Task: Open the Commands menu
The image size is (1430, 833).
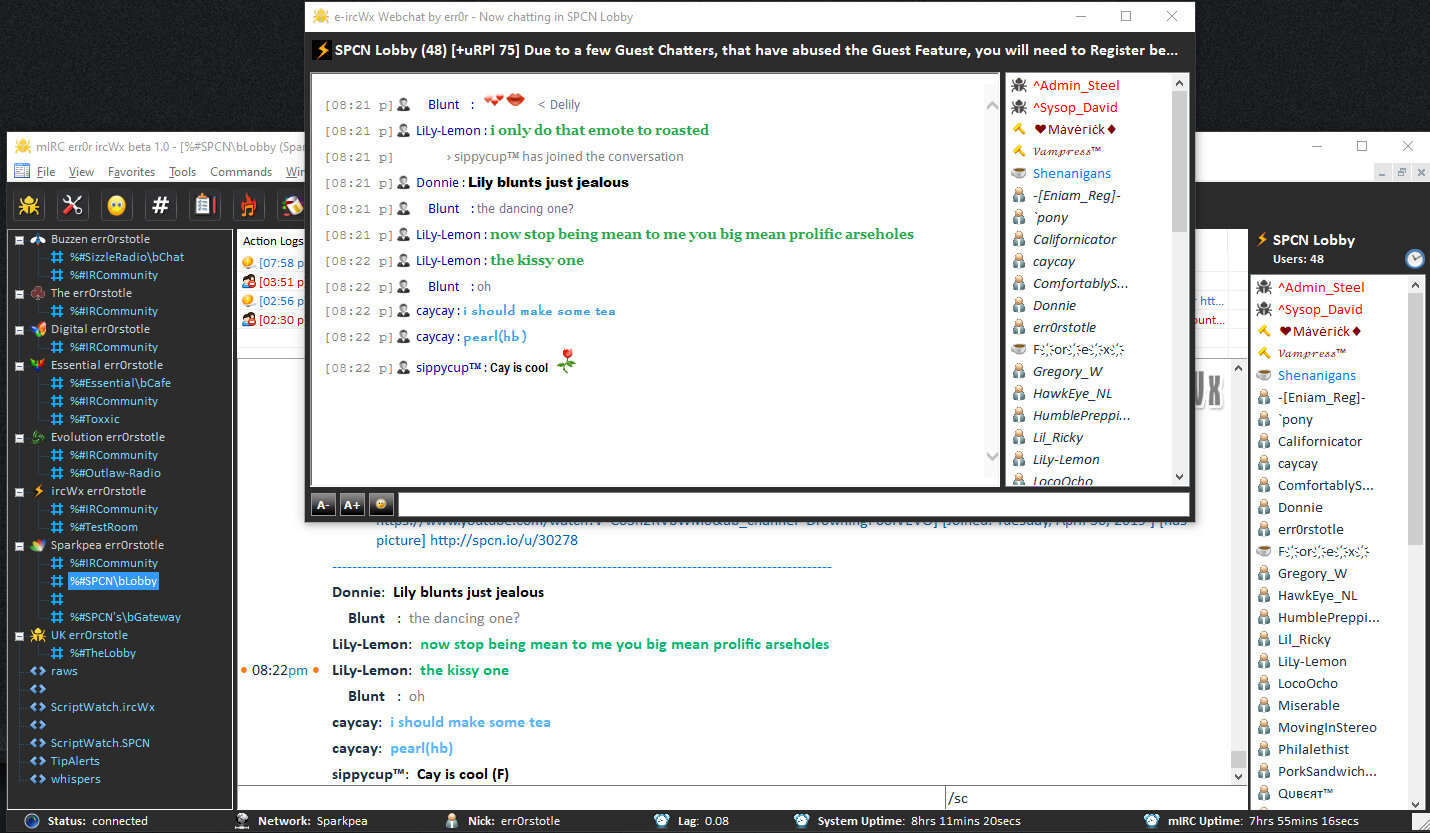Action: coord(240,172)
